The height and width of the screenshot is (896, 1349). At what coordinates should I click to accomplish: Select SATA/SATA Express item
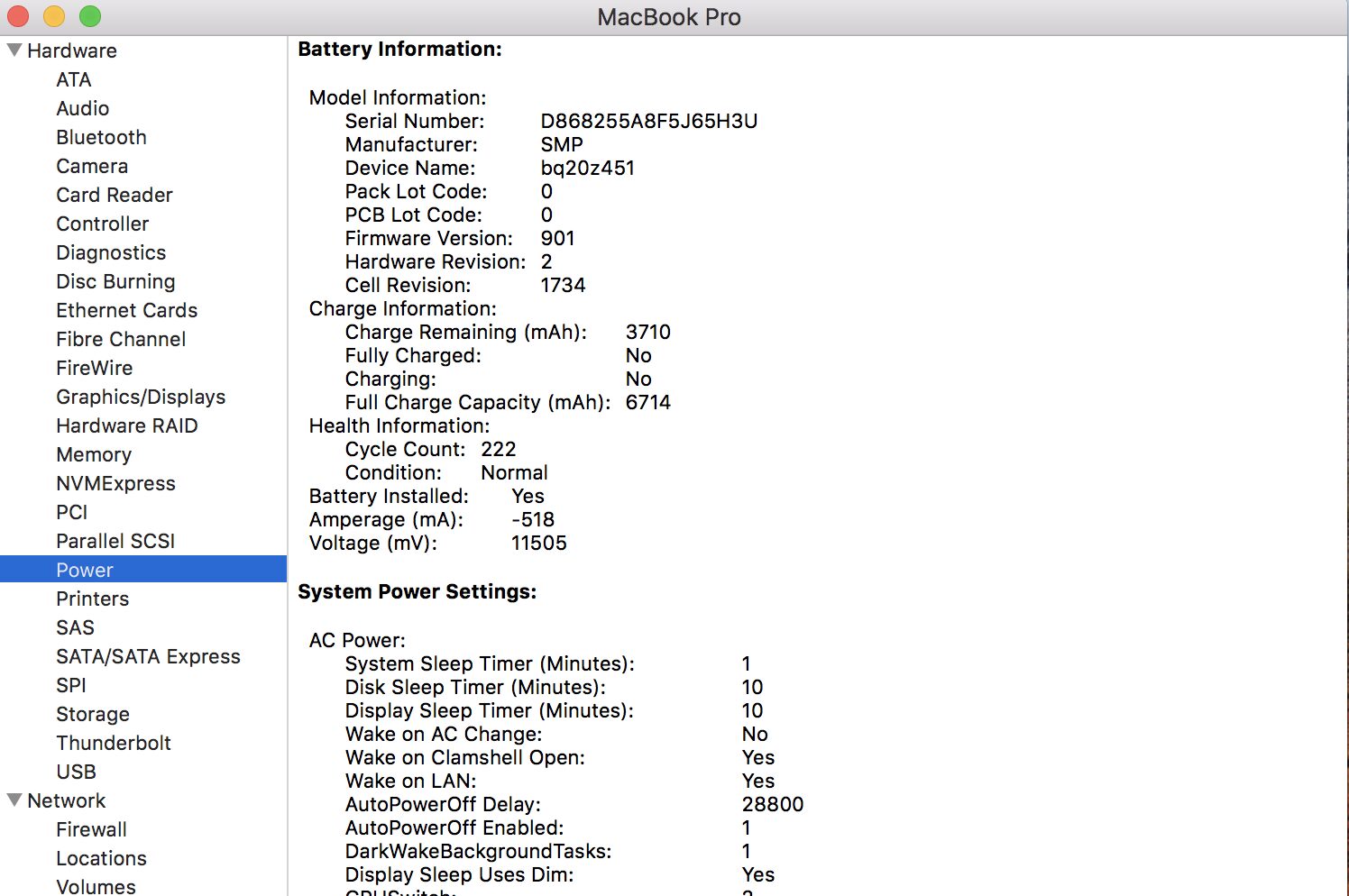(x=148, y=656)
